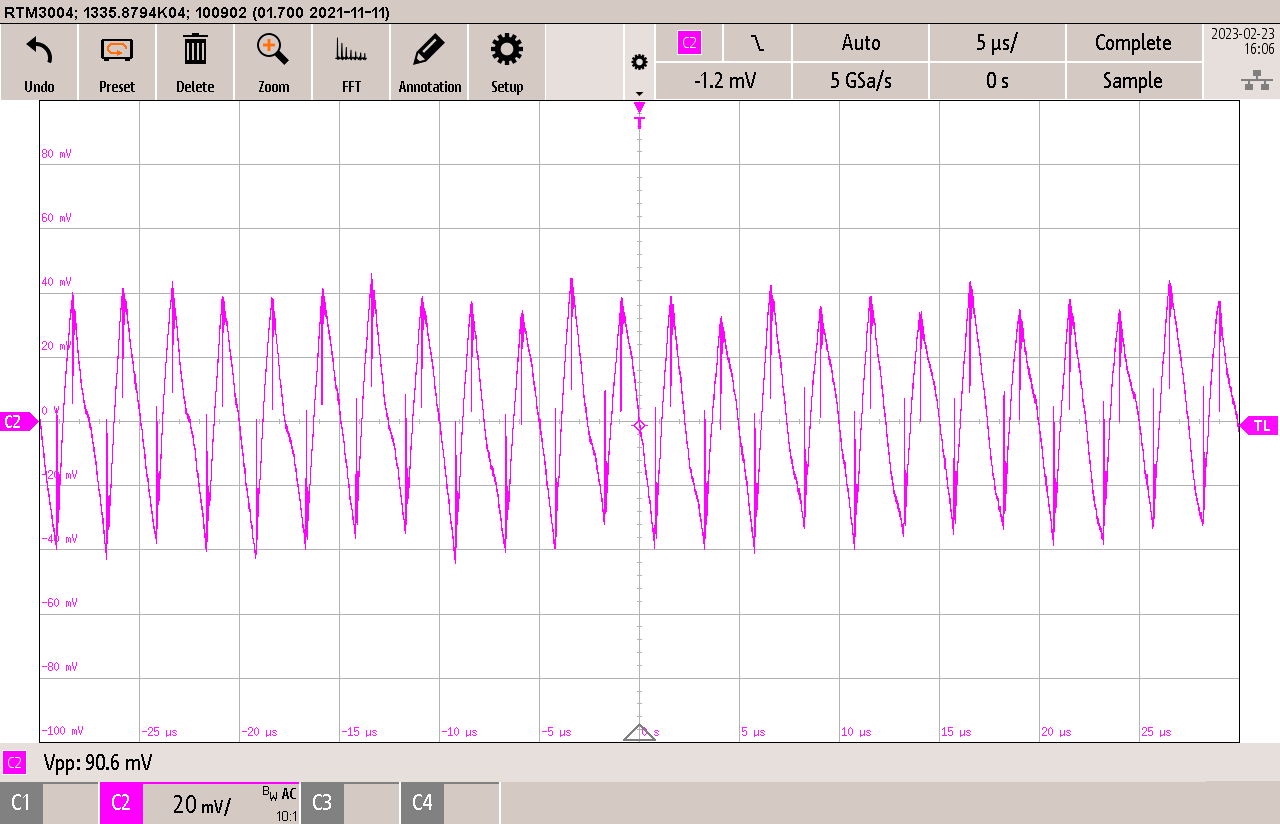
Task: Select the TL trigger level marker
Action: coord(1259,426)
